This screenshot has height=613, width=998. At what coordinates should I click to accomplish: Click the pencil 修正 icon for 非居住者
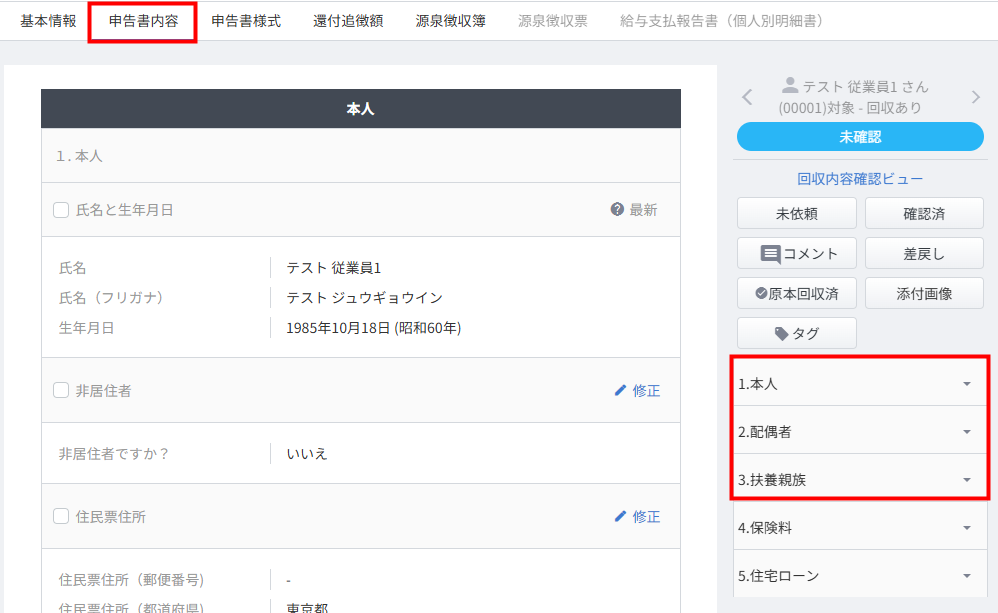click(x=620, y=391)
